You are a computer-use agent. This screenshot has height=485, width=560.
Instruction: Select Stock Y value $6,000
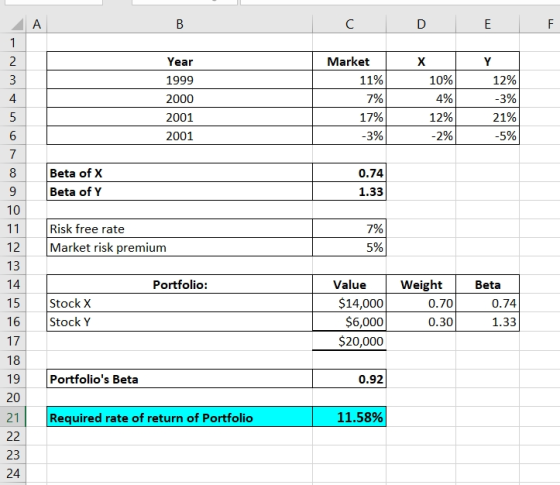click(x=349, y=322)
